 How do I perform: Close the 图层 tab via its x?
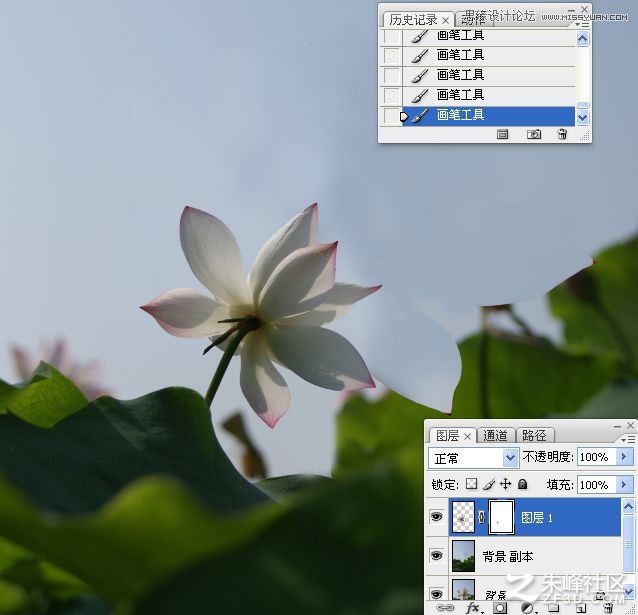(468, 437)
